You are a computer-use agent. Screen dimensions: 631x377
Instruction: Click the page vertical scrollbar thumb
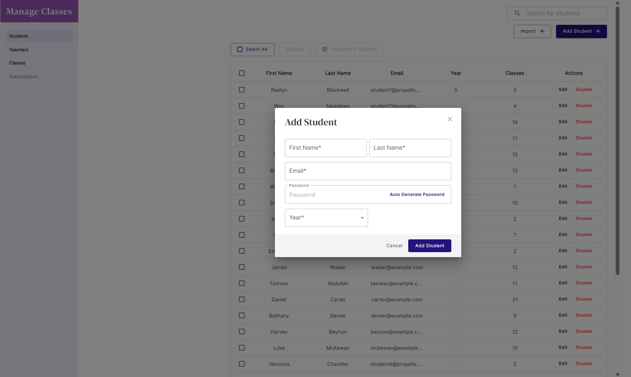[617, 140]
